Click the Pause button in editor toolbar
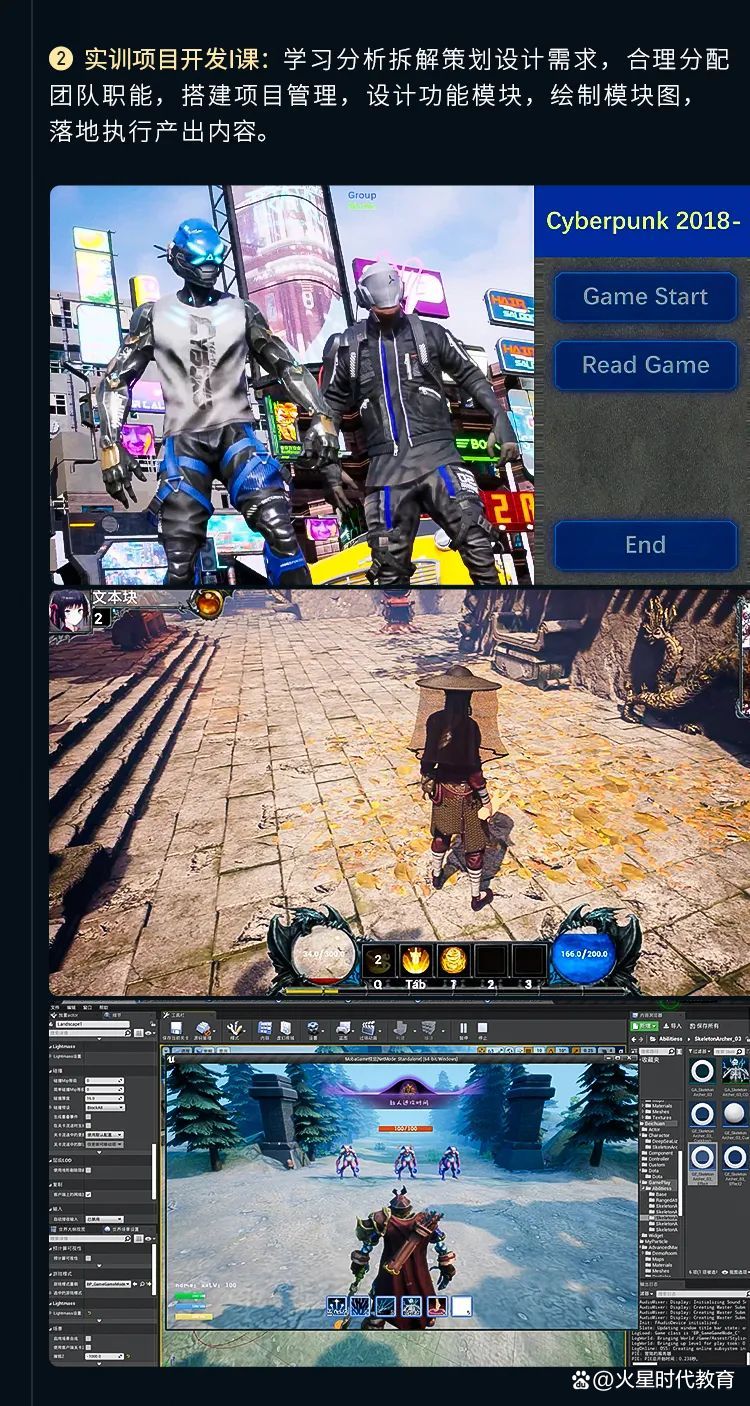 click(463, 1030)
